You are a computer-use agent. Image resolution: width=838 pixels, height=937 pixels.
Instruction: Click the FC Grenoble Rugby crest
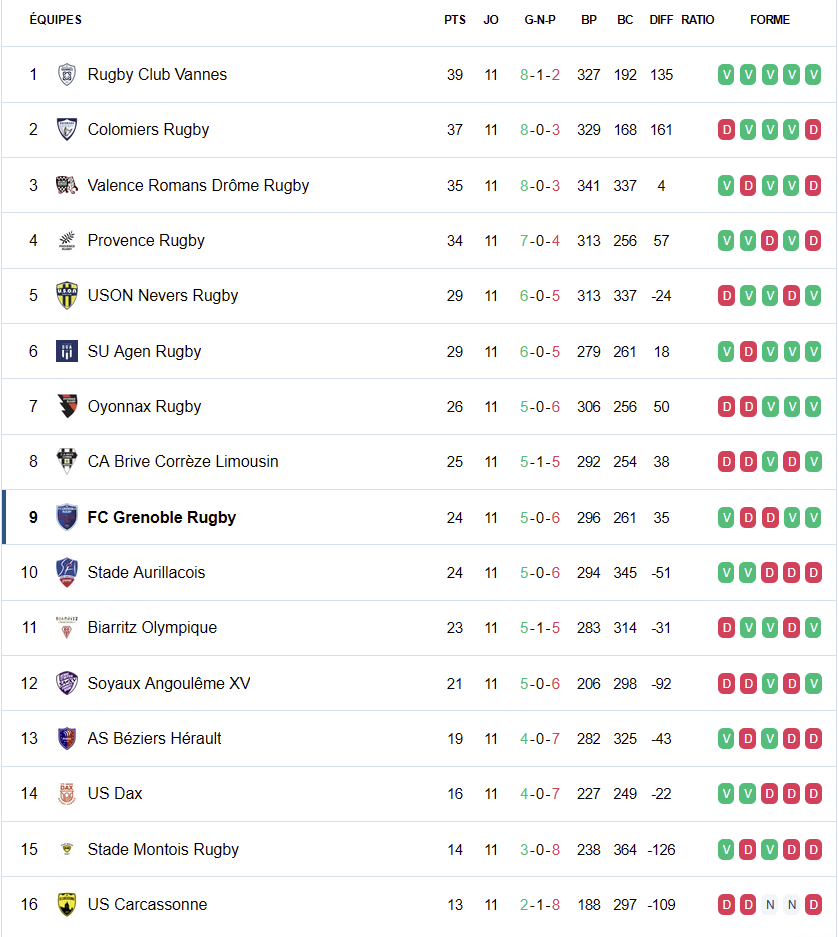coord(67,517)
